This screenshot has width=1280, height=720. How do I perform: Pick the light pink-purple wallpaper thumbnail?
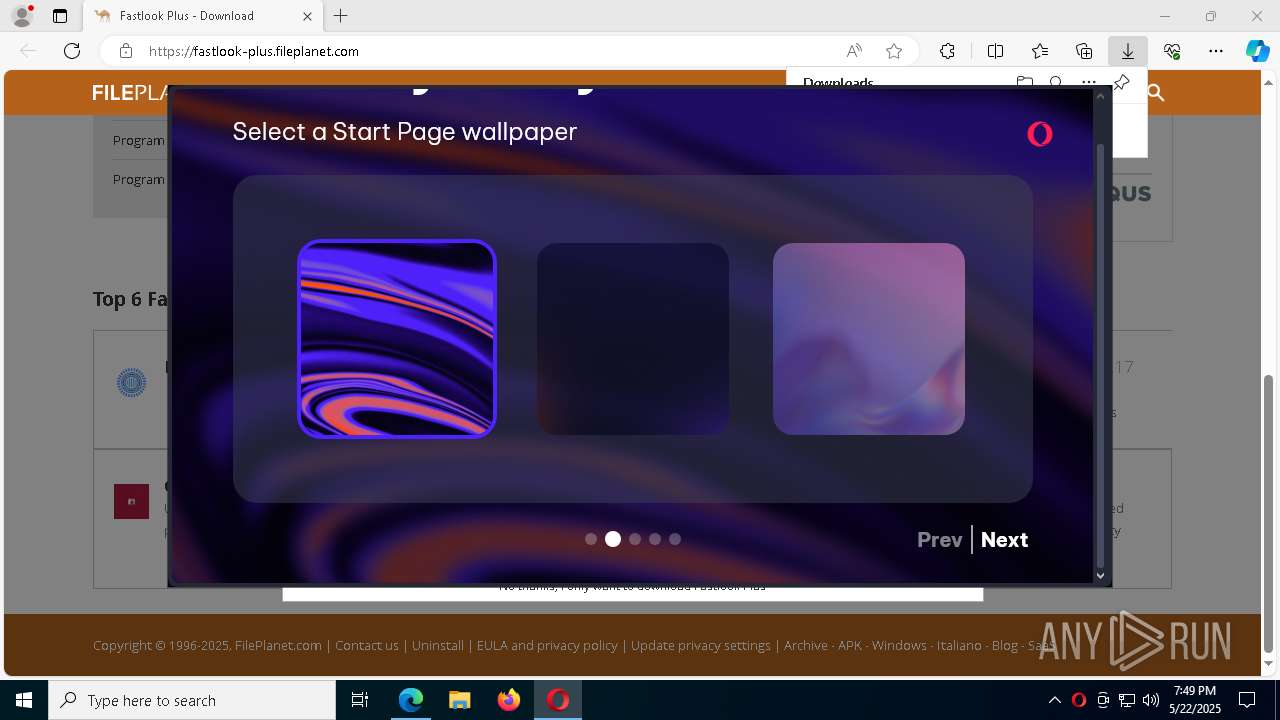(869, 339)
